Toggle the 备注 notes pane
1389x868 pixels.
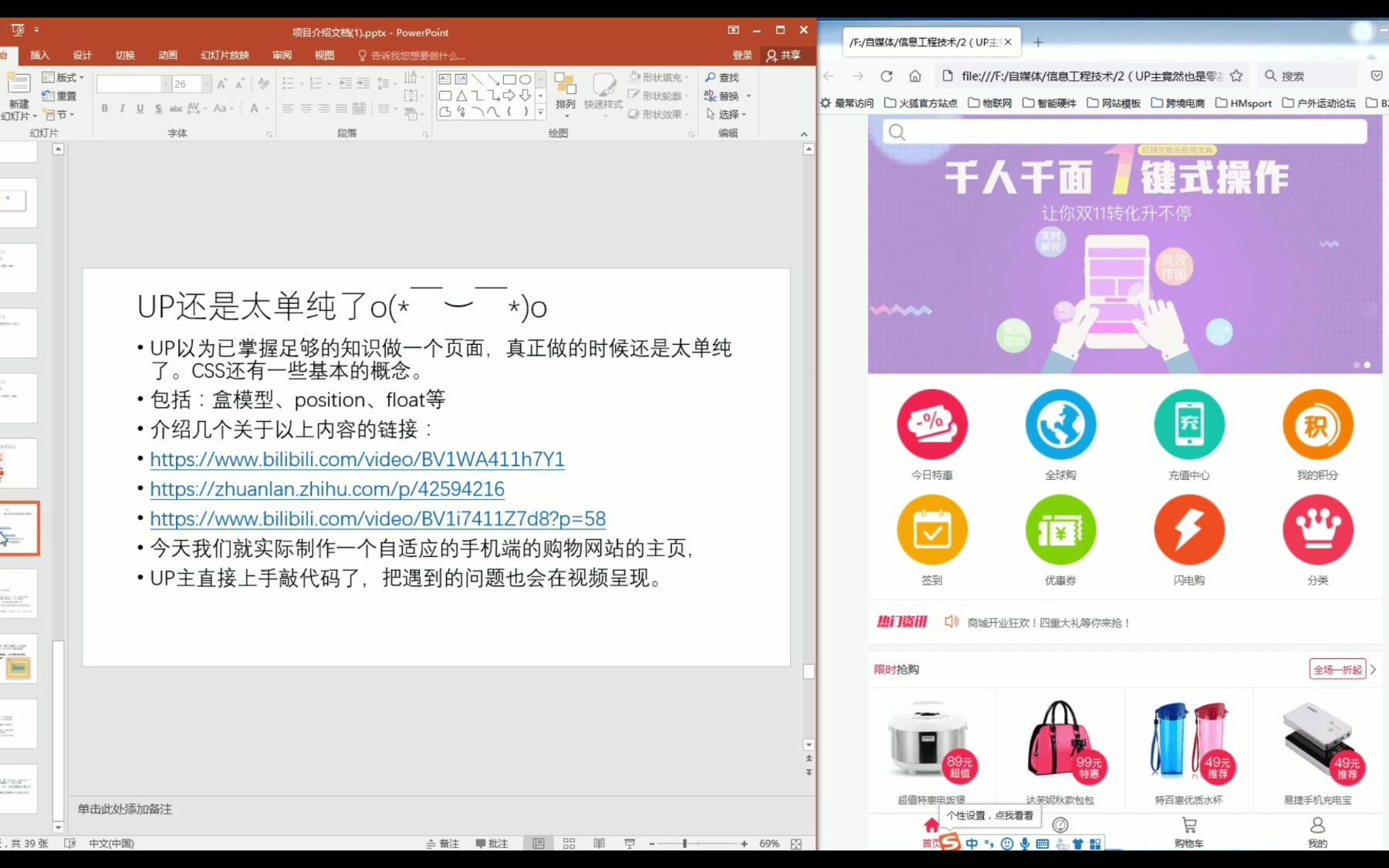click(443, 843)
